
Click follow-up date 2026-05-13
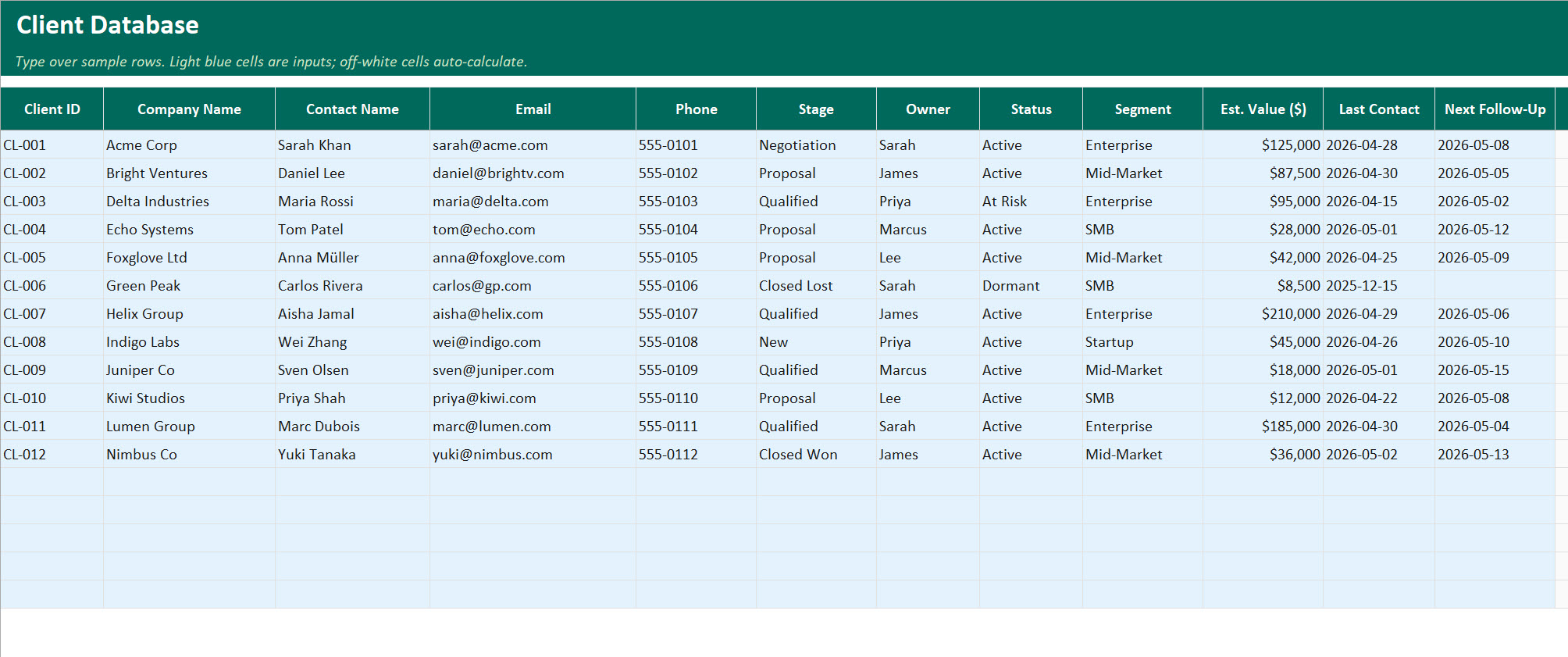(1495, 454)
